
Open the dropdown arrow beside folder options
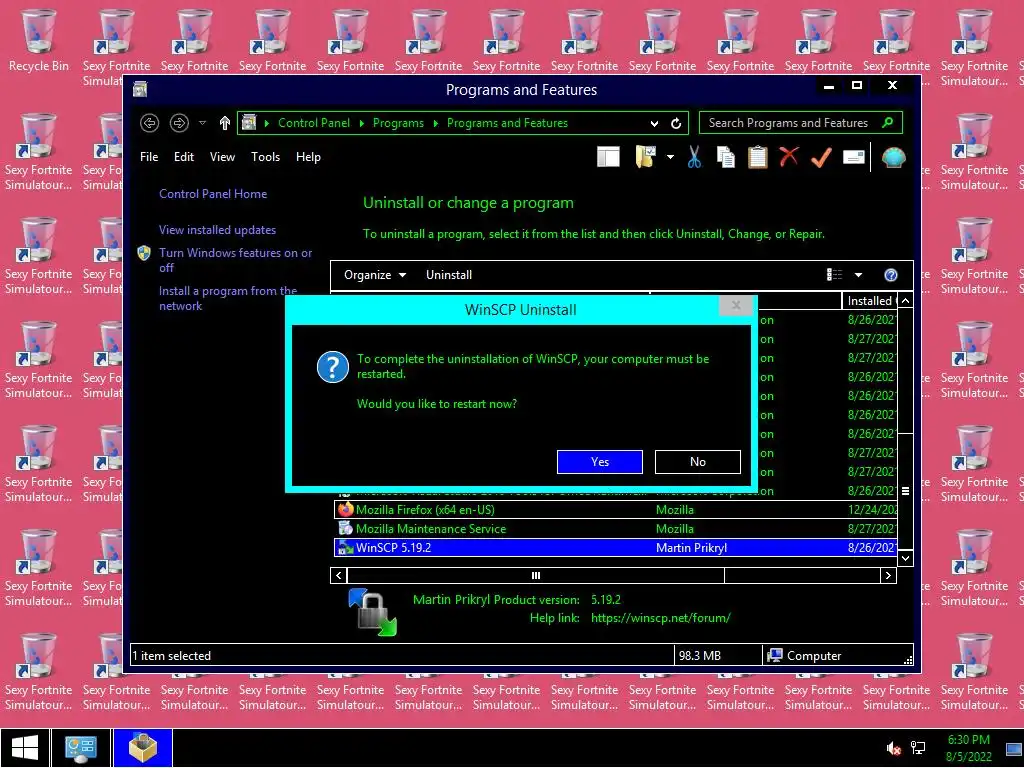[670, 157]
